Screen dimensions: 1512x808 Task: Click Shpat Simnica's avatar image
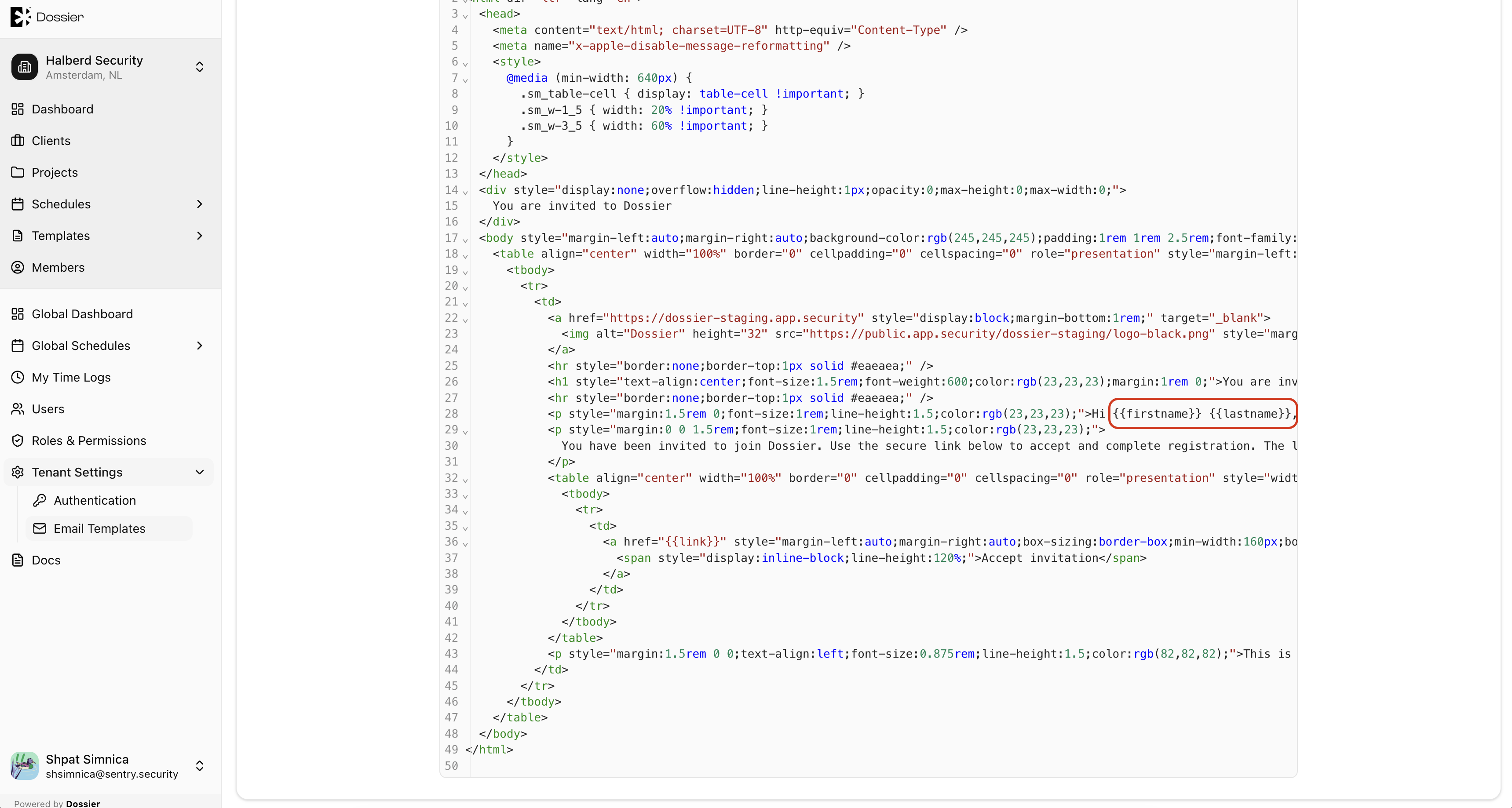pyautogui.click(x=25, y=766)
